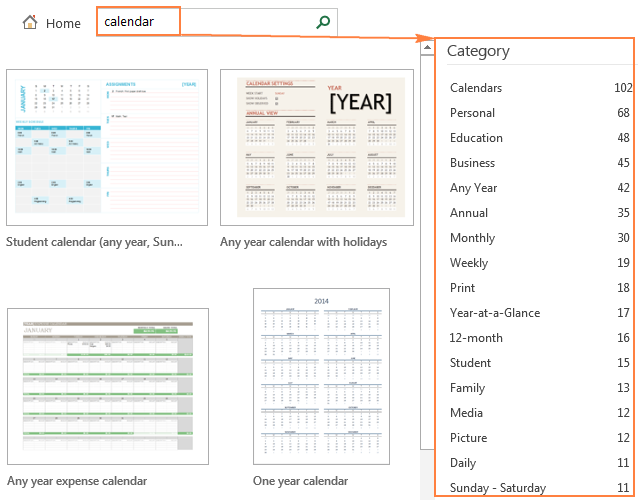This screenshot has width=638, height=500.
Task: Choose the Sunday - Saturday category
Action: [x=498, y=488]
